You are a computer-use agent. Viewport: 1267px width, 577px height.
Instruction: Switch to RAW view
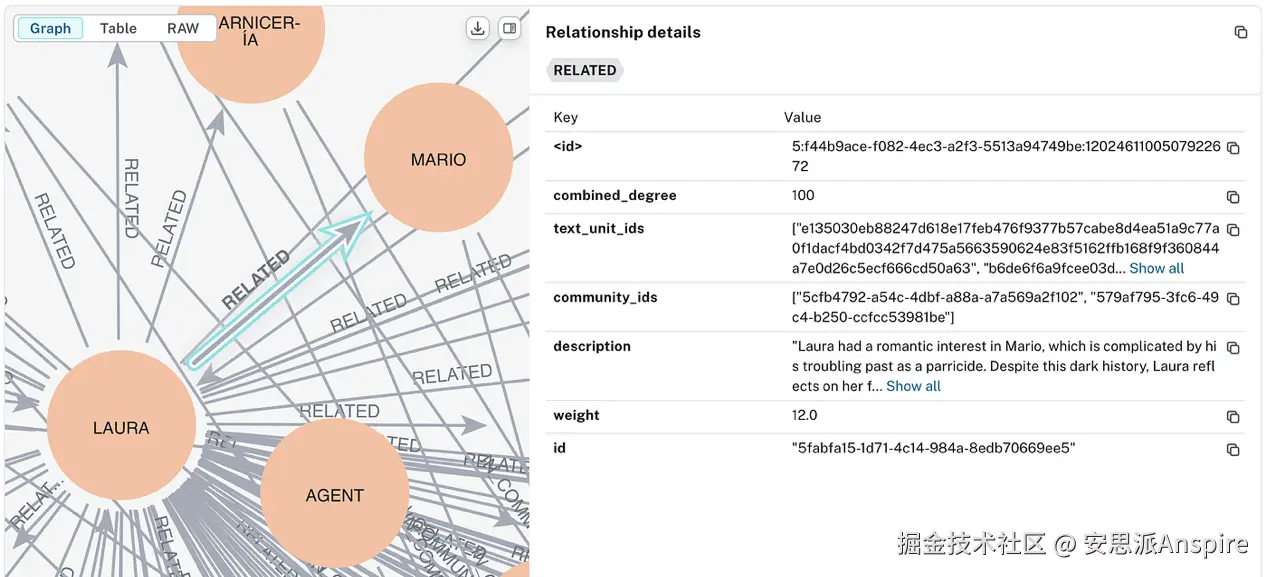(183, 28)
